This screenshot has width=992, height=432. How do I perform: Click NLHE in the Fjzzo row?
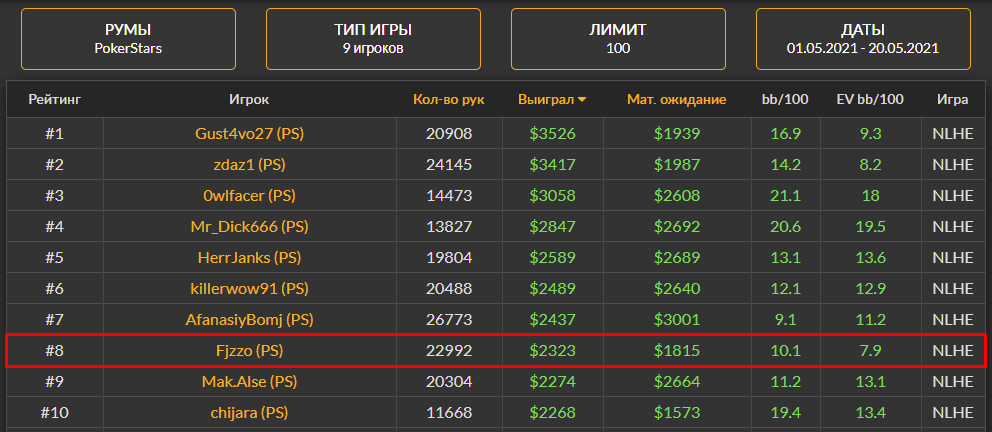[x=953, y=350]
